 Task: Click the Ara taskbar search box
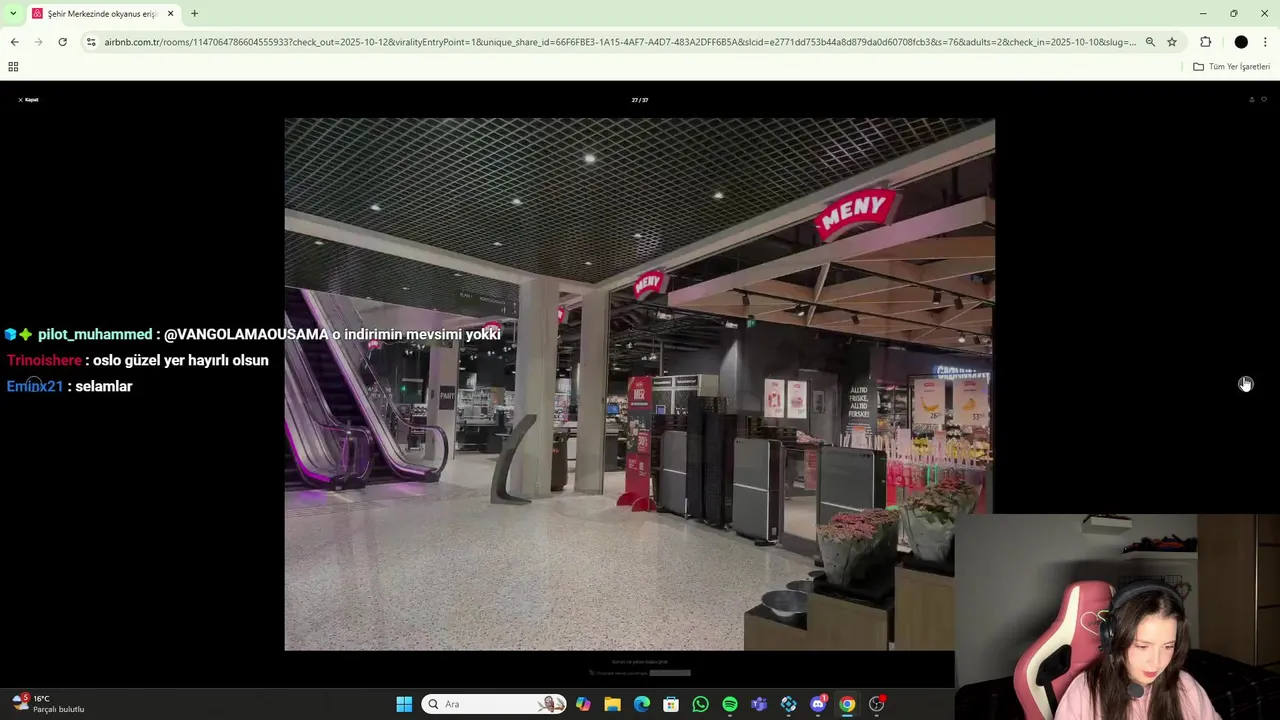tap(492, 704)
